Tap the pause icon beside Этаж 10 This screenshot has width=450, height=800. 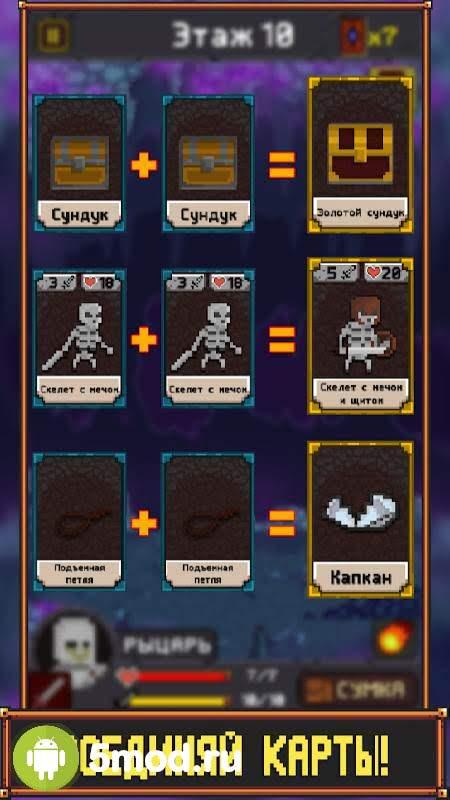pos(54,35)
